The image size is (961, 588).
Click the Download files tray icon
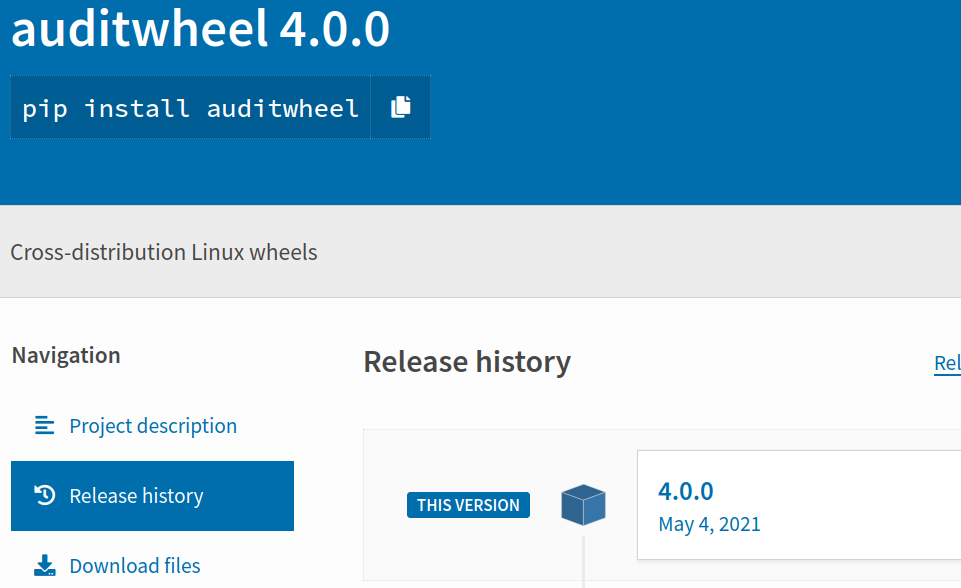(x=44, y=566)
